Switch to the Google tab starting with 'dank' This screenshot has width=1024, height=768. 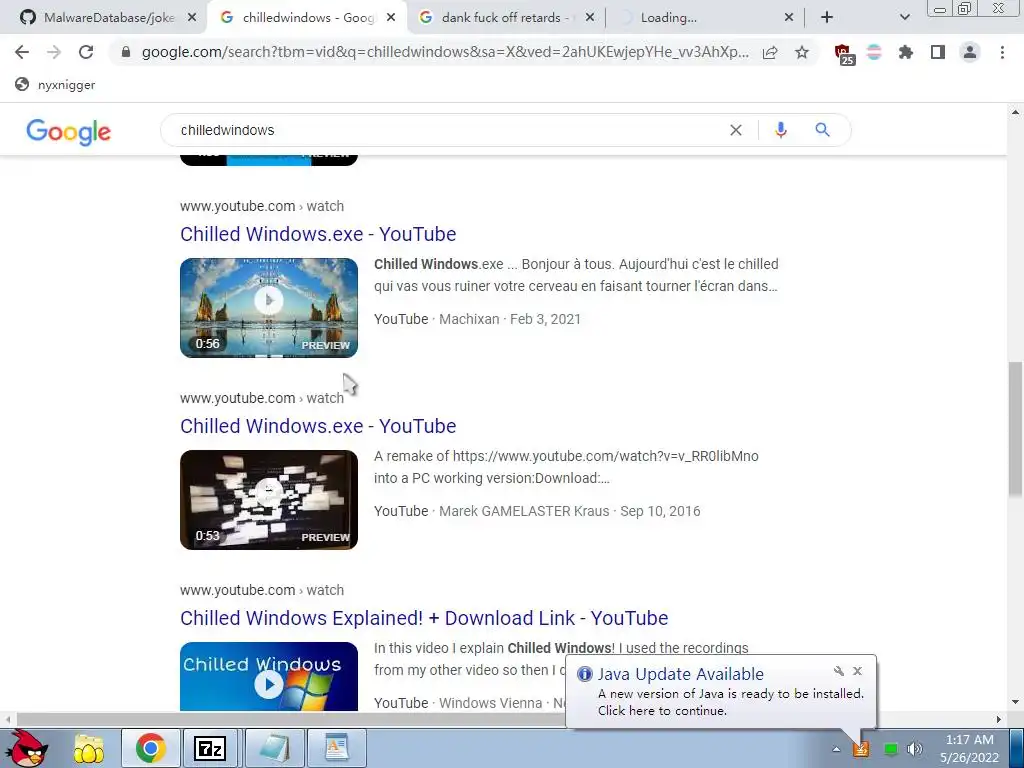click(506, 18)
